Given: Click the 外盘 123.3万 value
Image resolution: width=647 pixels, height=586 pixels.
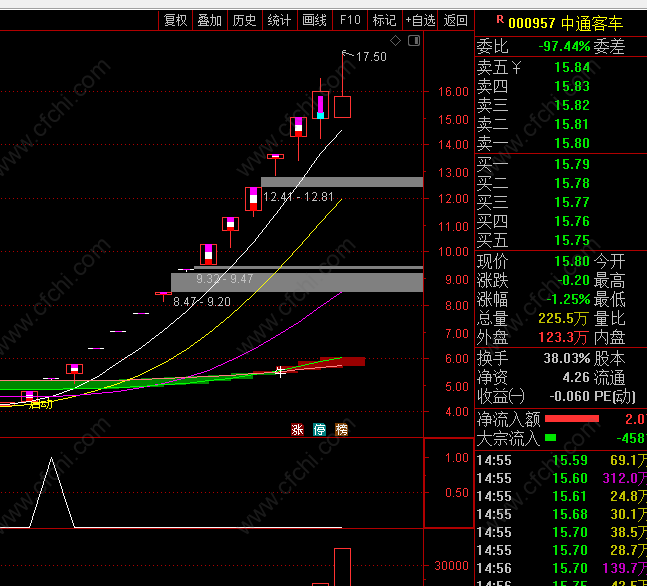Looking at the screenshot, I should tap(563, 337).
